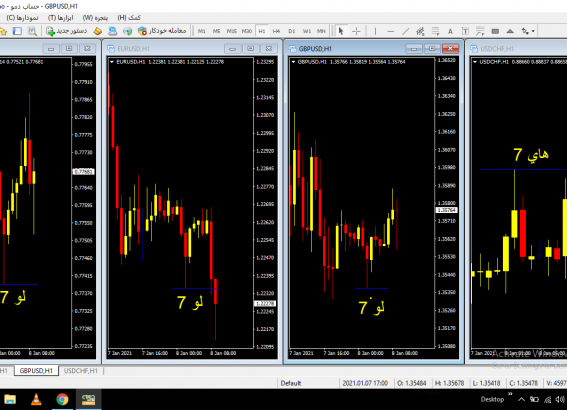567x410 pixels.
Task: Switch chart to H4 timeframe
Action: (277, 31)
